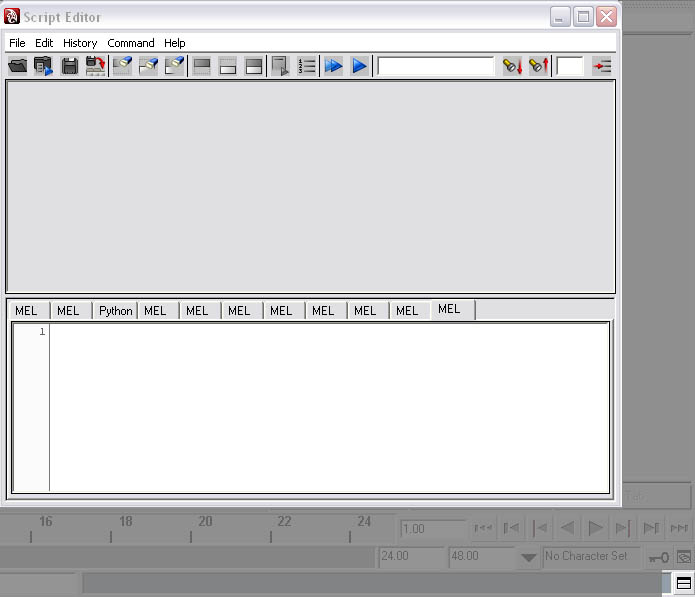
Task: Play backwards in Maya timeline
Action: (567, 528)
